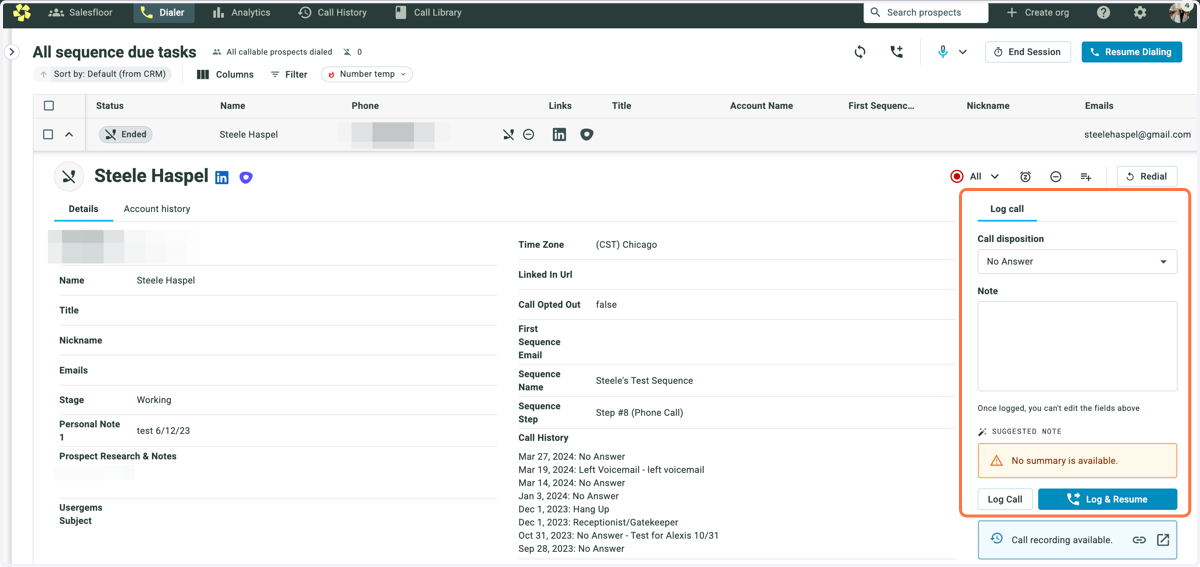Click the refresh sync icon

tap(860, 52)
